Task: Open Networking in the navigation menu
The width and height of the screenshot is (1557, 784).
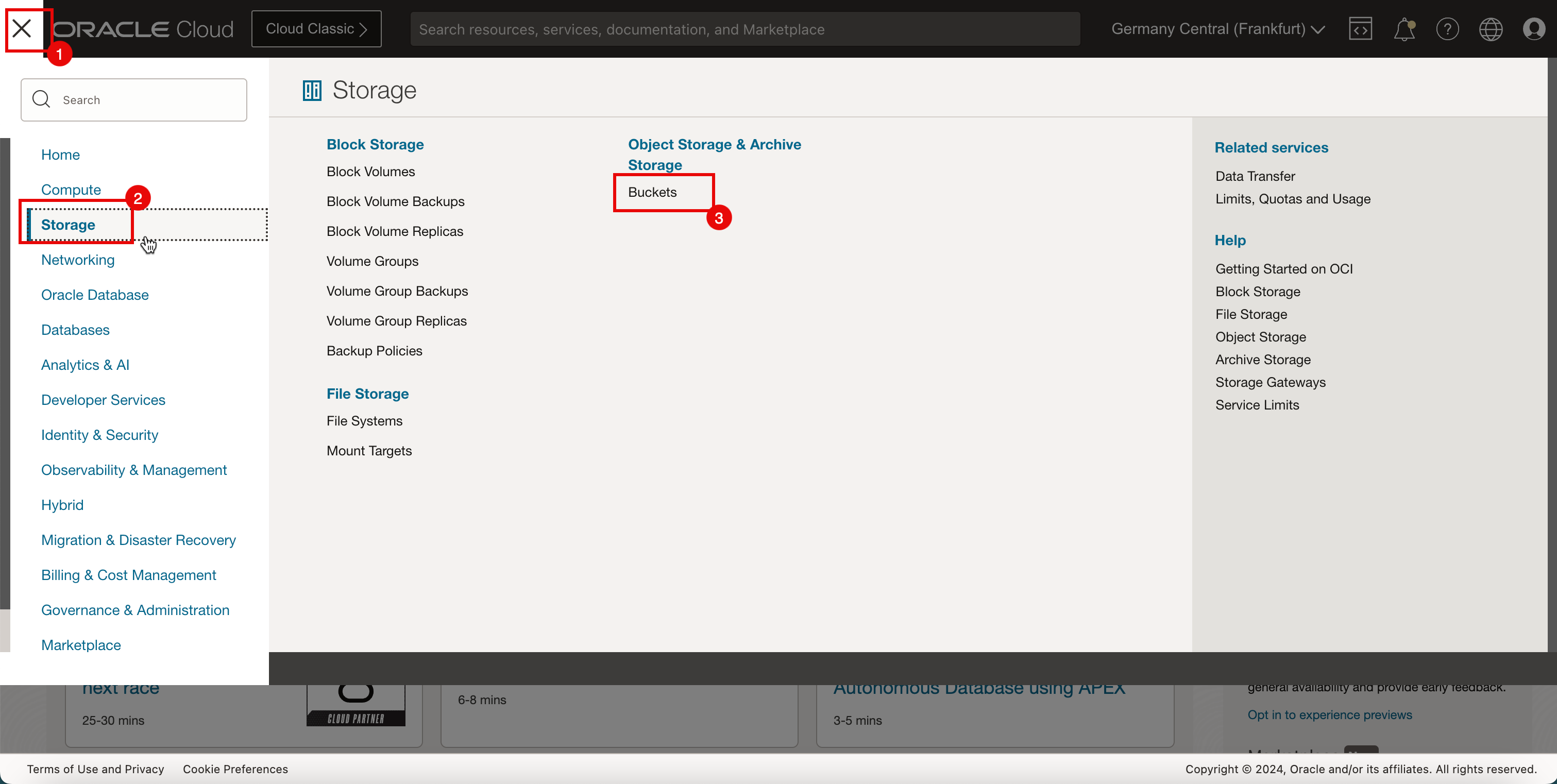Action: click(x=78, y=260)
